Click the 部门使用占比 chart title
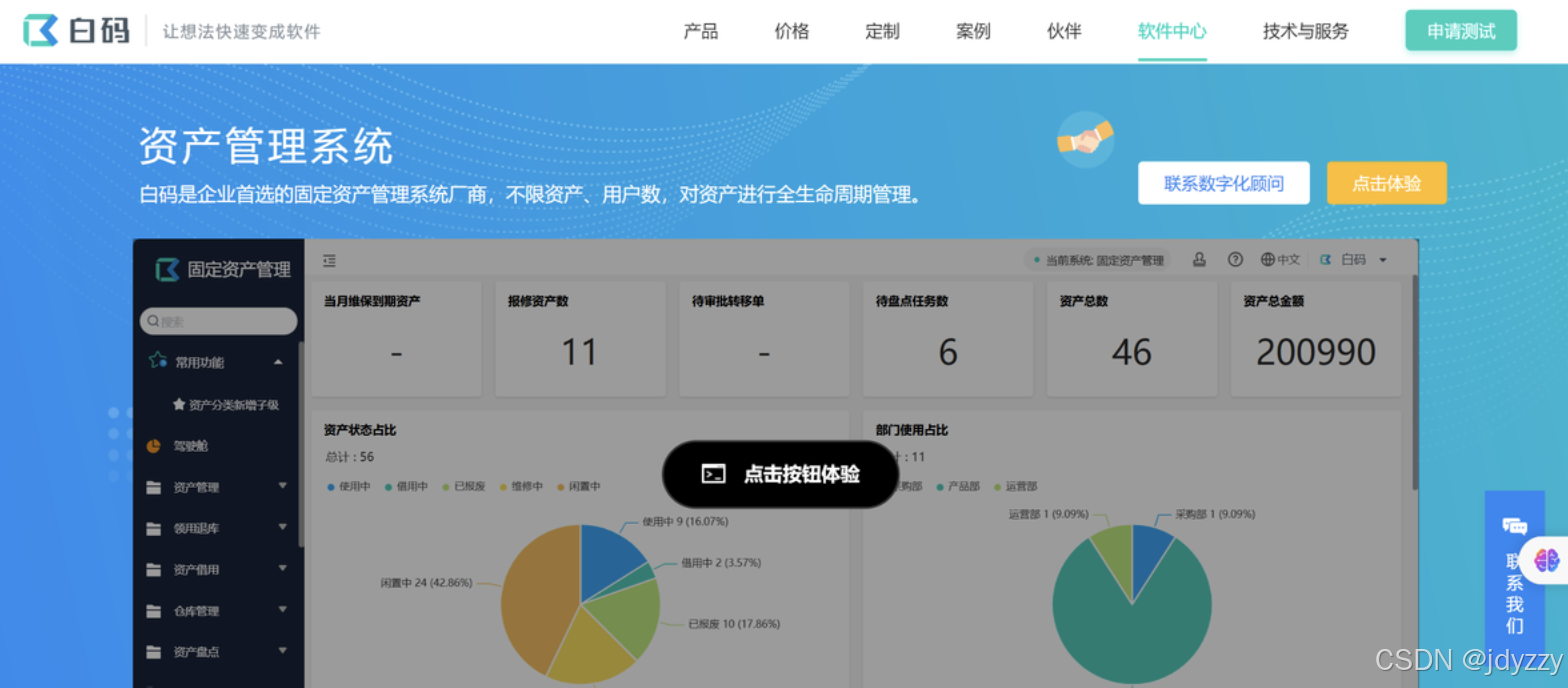Viewport: 1568px width, 688px height. point(912,430)
